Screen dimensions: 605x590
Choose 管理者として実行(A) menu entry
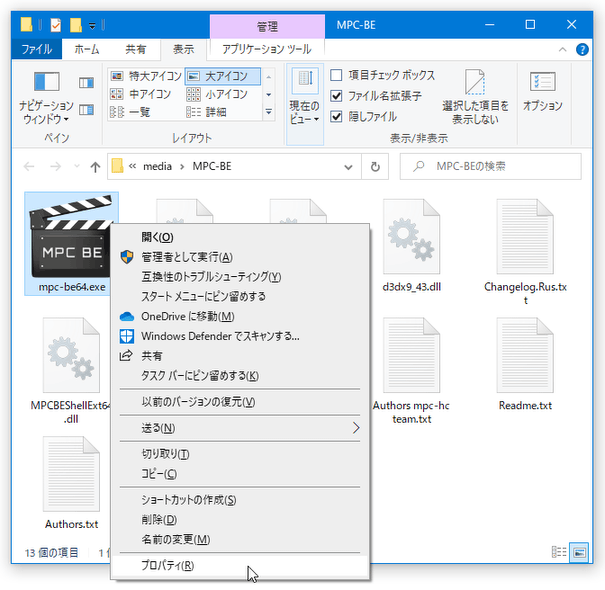[x=240, y=257]
